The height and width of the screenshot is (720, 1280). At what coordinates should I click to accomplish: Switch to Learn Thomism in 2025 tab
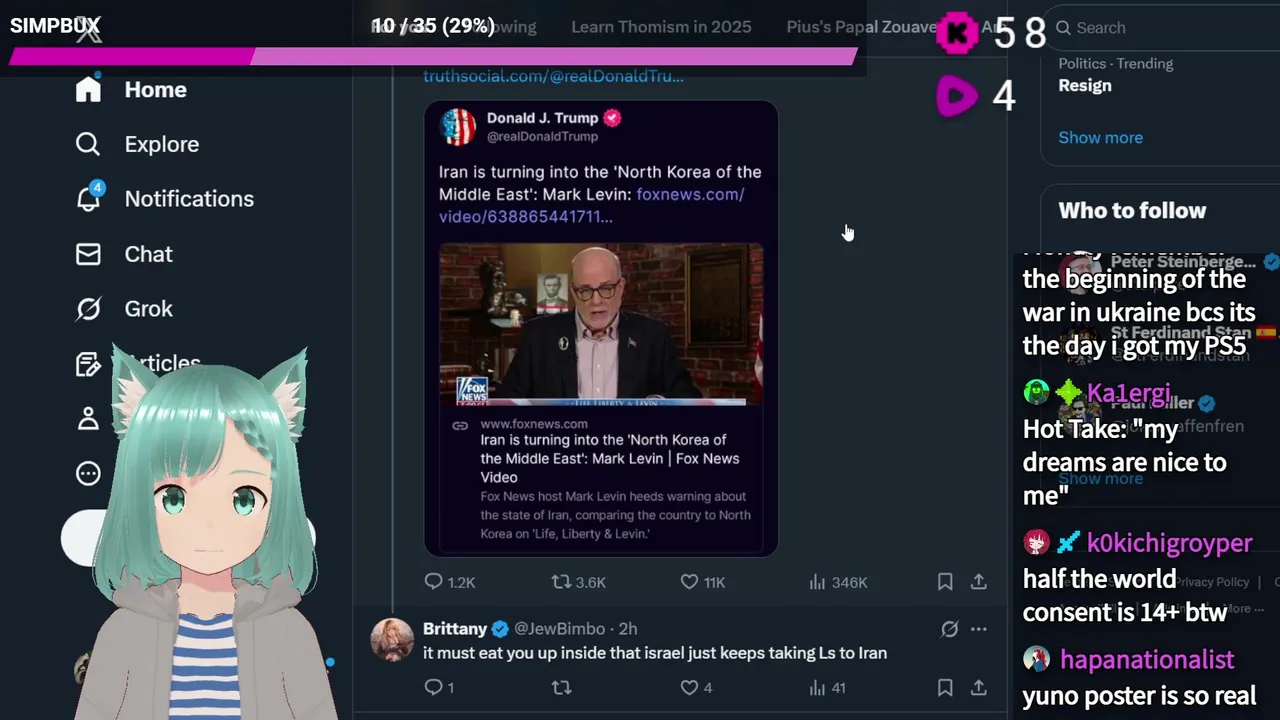[661, 27]
